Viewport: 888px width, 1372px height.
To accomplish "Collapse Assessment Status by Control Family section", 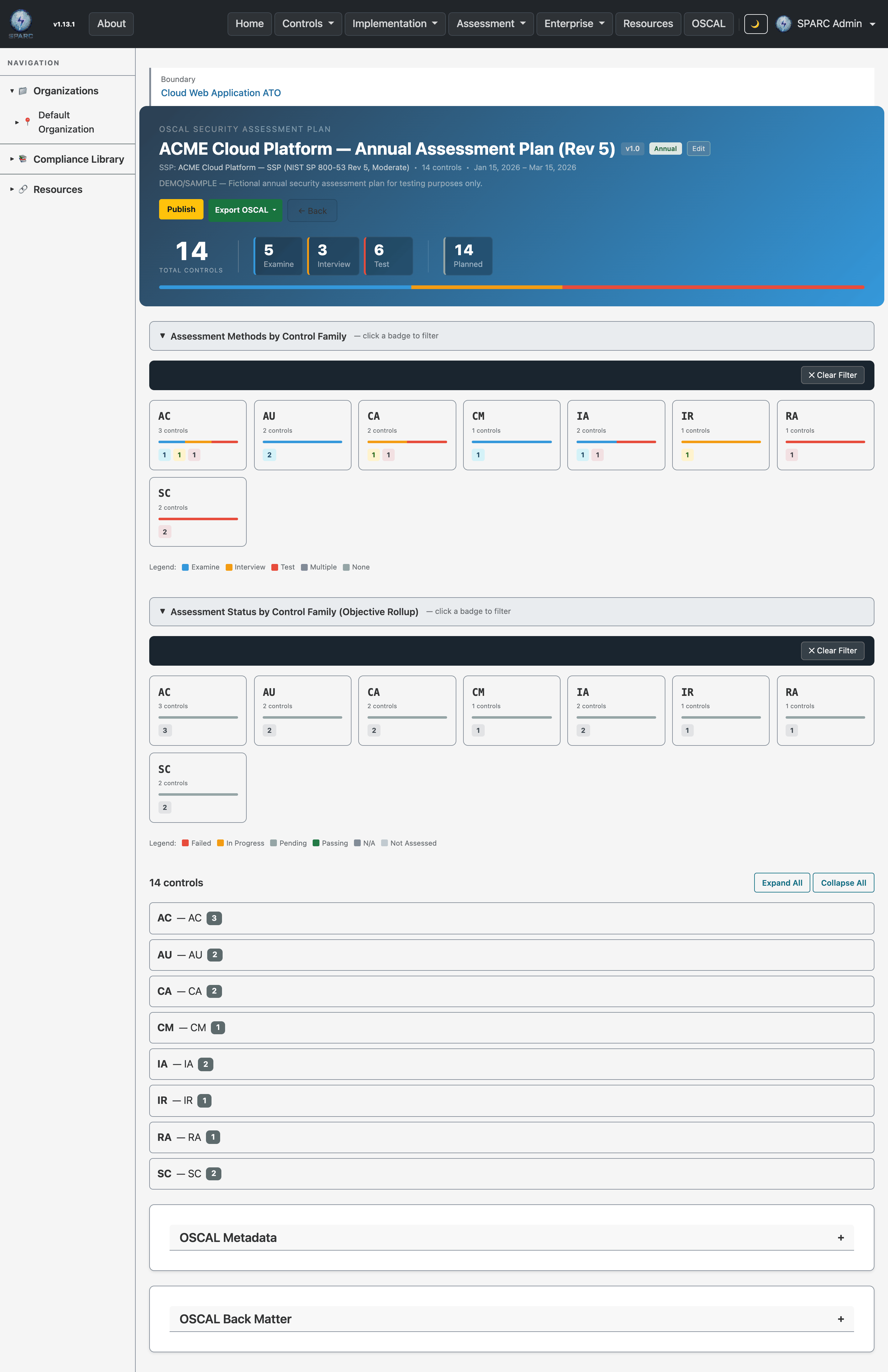I will [512, 611].
